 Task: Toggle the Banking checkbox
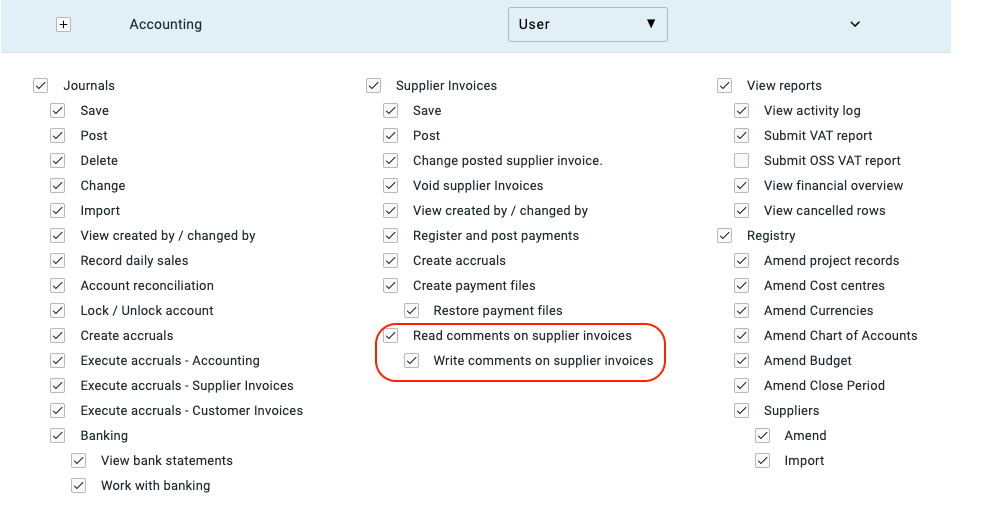click(x=58, y=436)
